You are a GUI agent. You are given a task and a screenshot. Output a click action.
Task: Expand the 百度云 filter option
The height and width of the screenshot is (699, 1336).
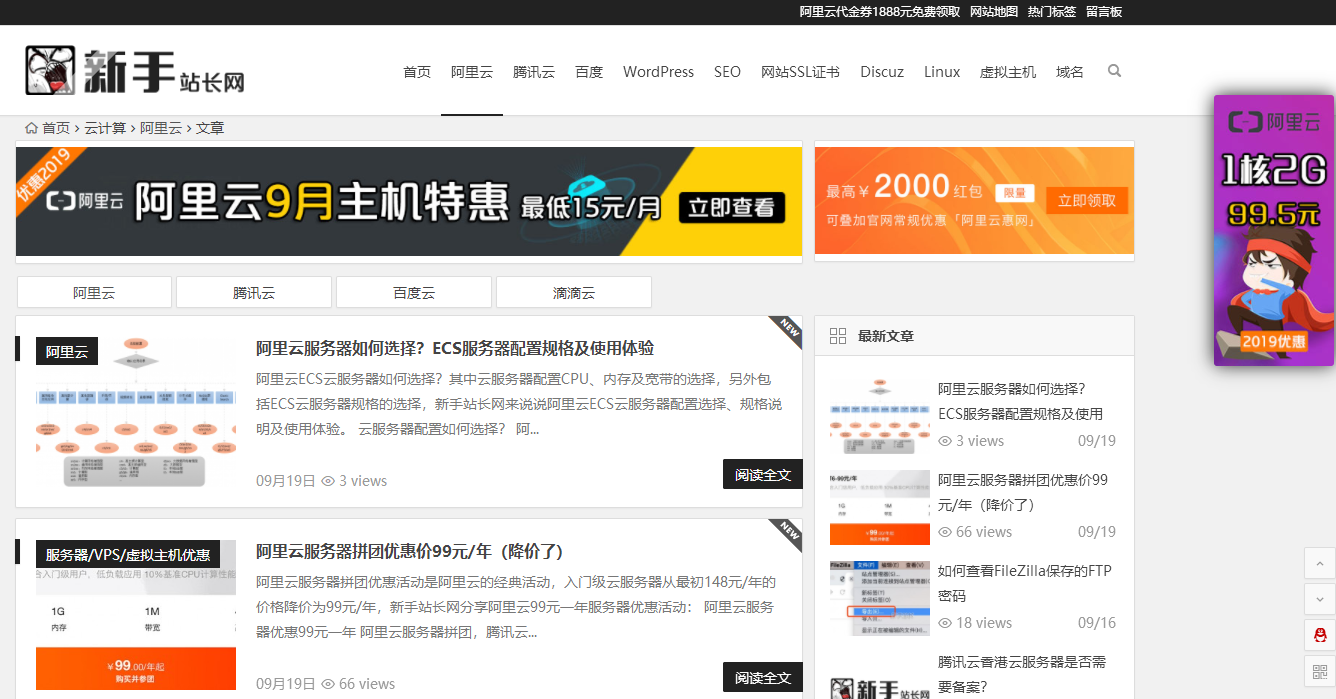[x=413, y=291]
